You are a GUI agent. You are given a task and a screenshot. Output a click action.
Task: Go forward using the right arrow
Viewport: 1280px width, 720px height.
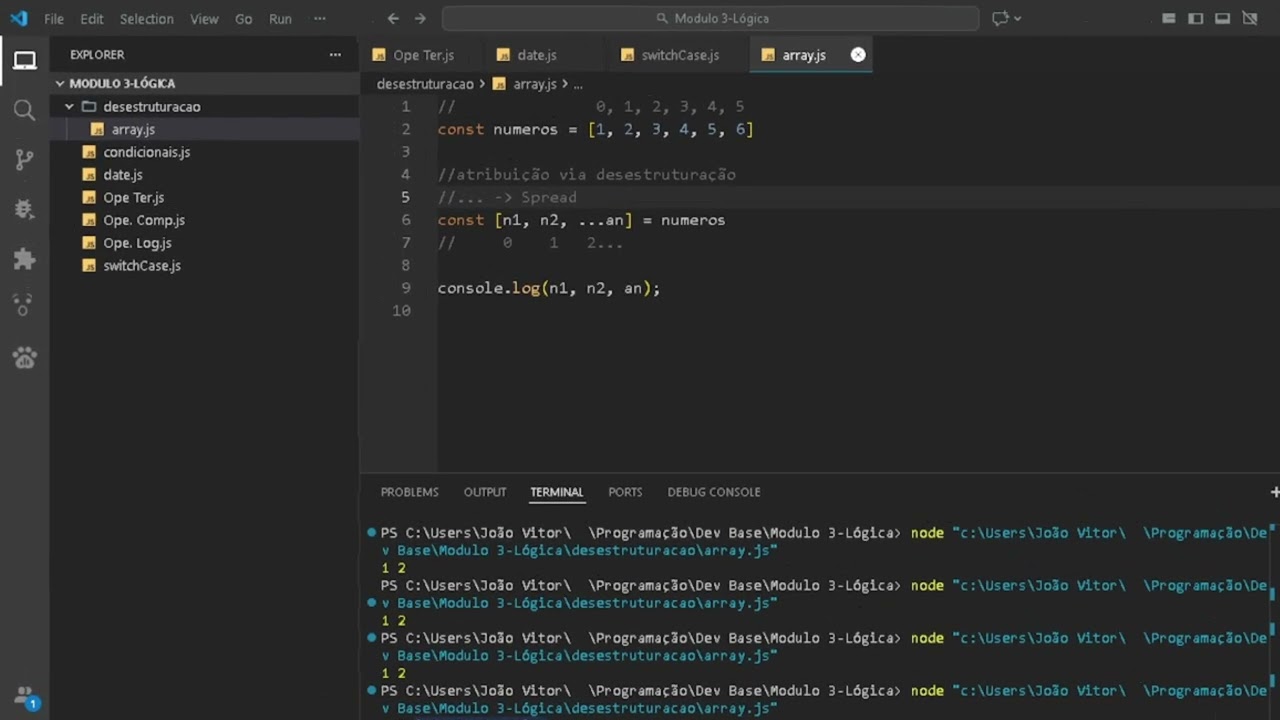420,18
